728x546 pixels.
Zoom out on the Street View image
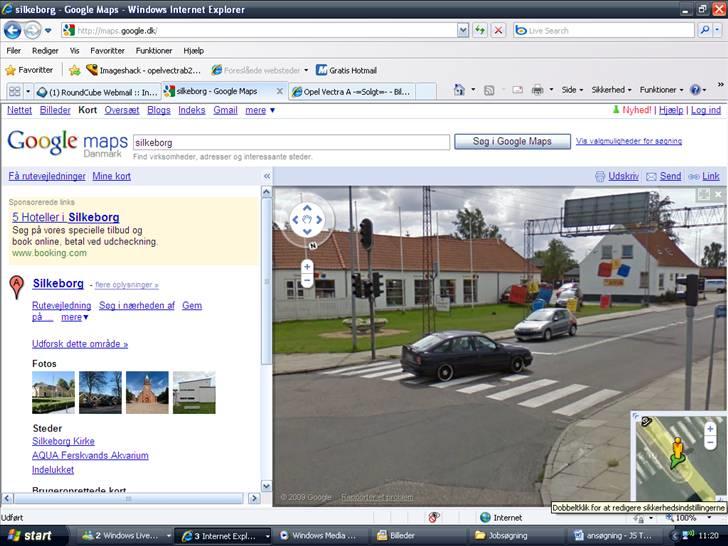[307, 282]
